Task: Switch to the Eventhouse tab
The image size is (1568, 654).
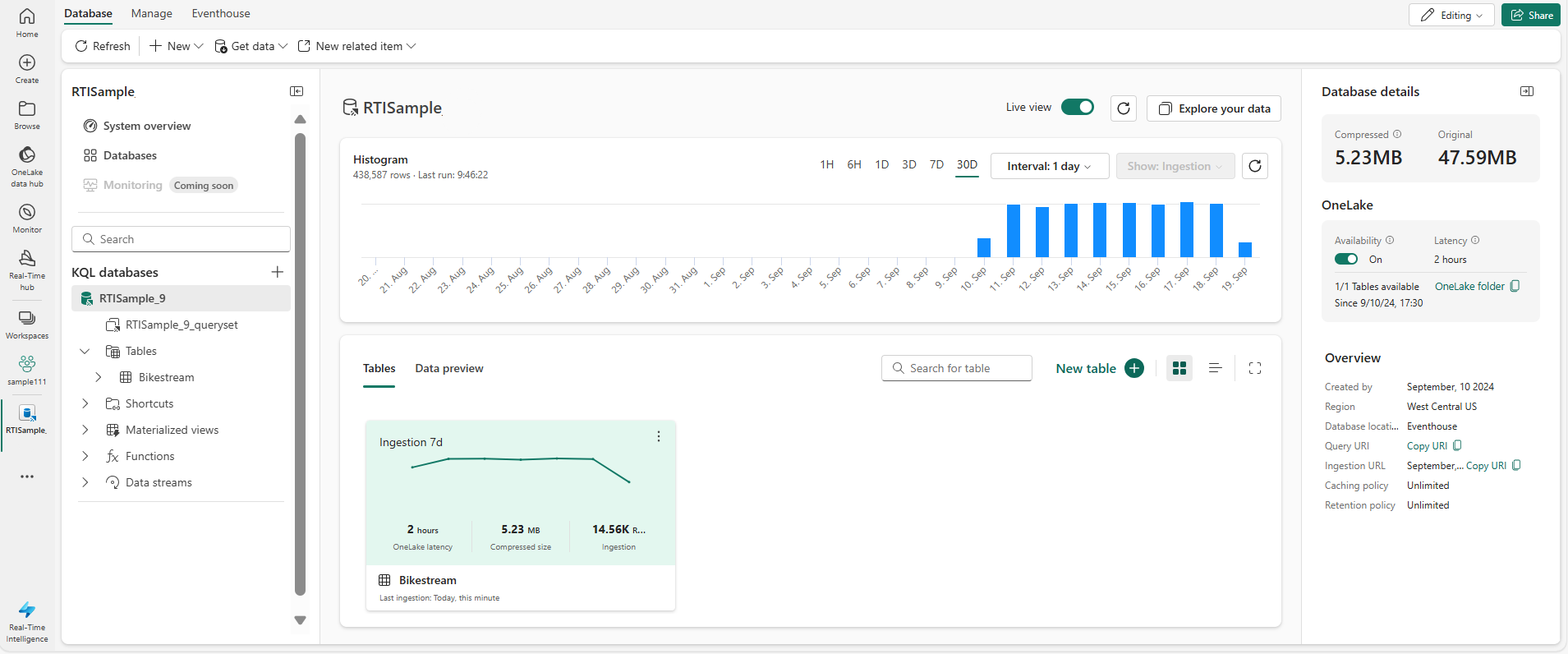Action: click(x=221, y=13)
